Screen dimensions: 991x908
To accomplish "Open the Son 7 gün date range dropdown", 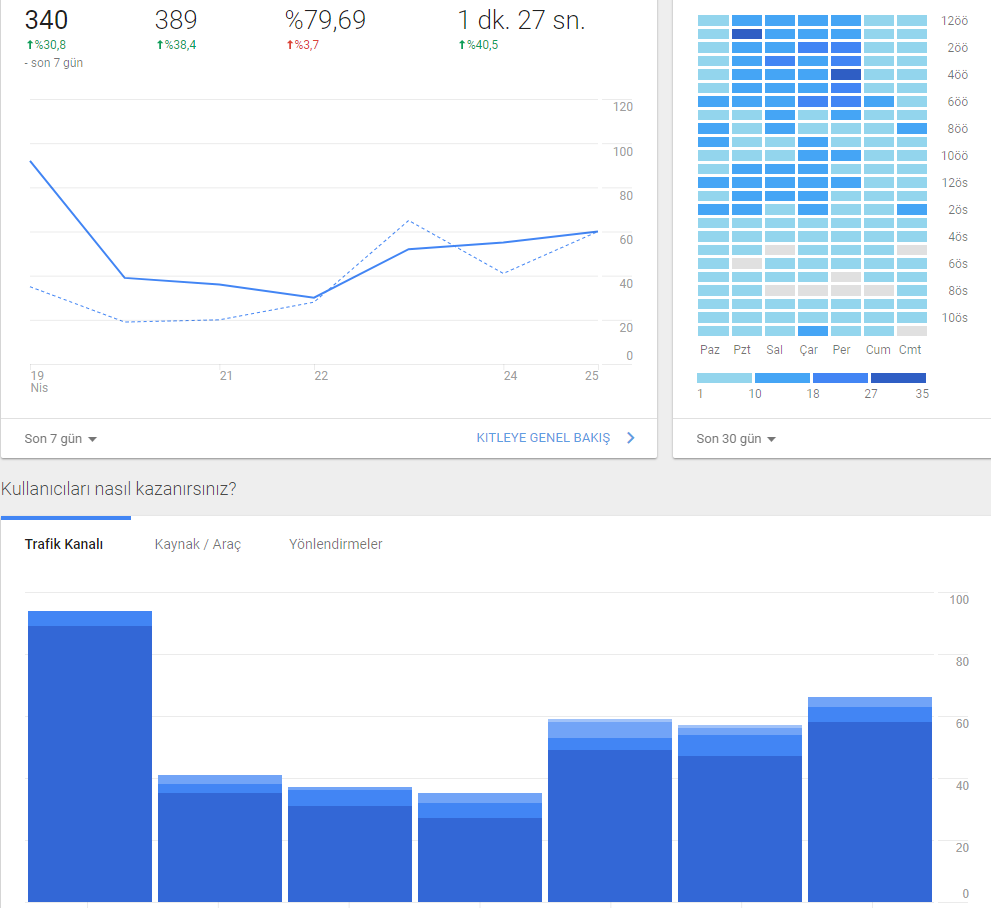I will point(61,439).
